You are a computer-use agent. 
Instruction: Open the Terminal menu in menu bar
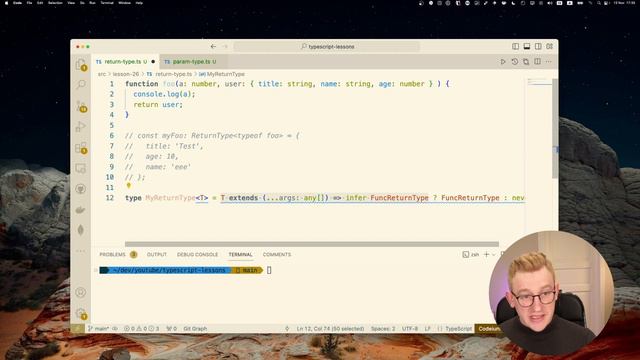(107, 3)
